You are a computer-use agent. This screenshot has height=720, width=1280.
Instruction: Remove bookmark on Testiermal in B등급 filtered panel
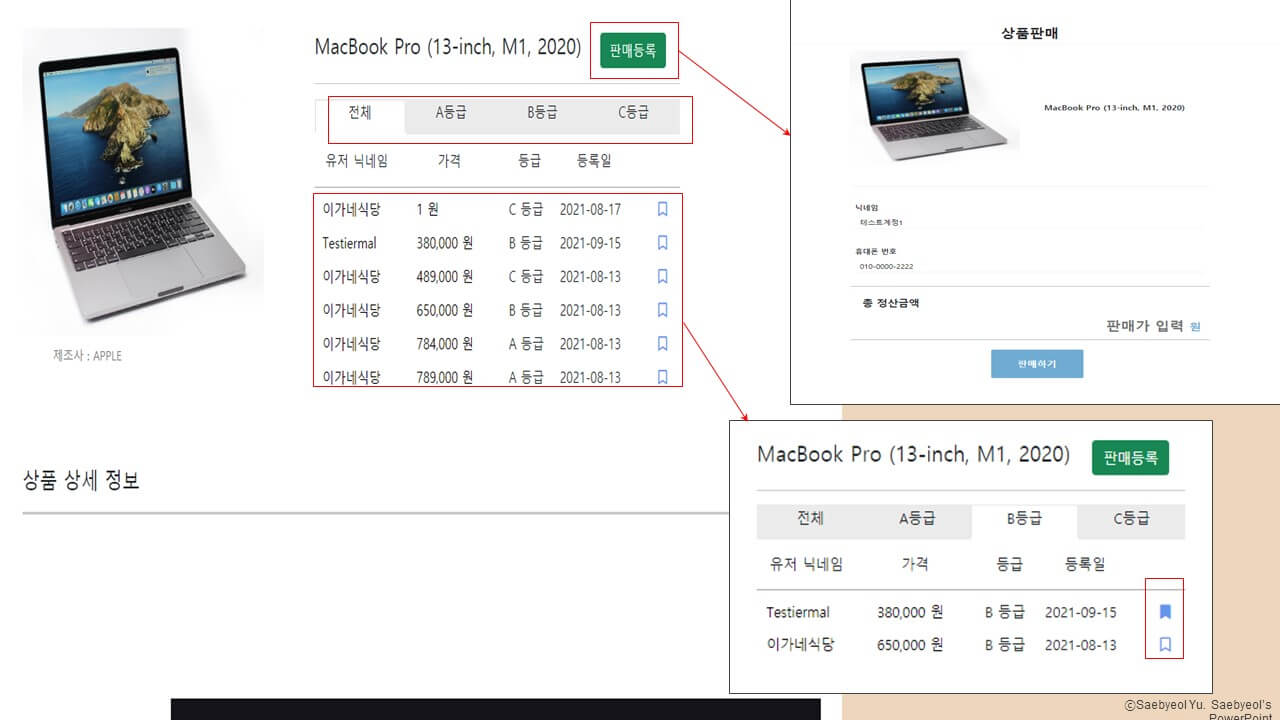click(1165, 612)
